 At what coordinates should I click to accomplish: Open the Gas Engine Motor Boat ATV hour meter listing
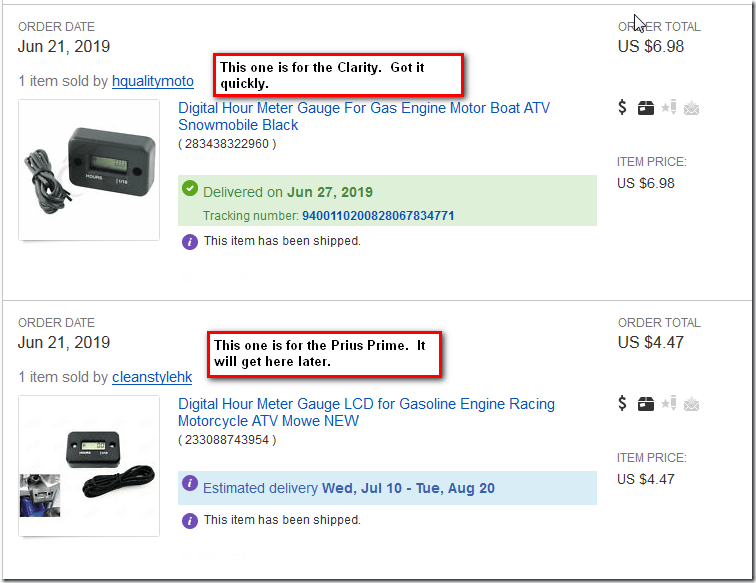[x=363, y=116]
